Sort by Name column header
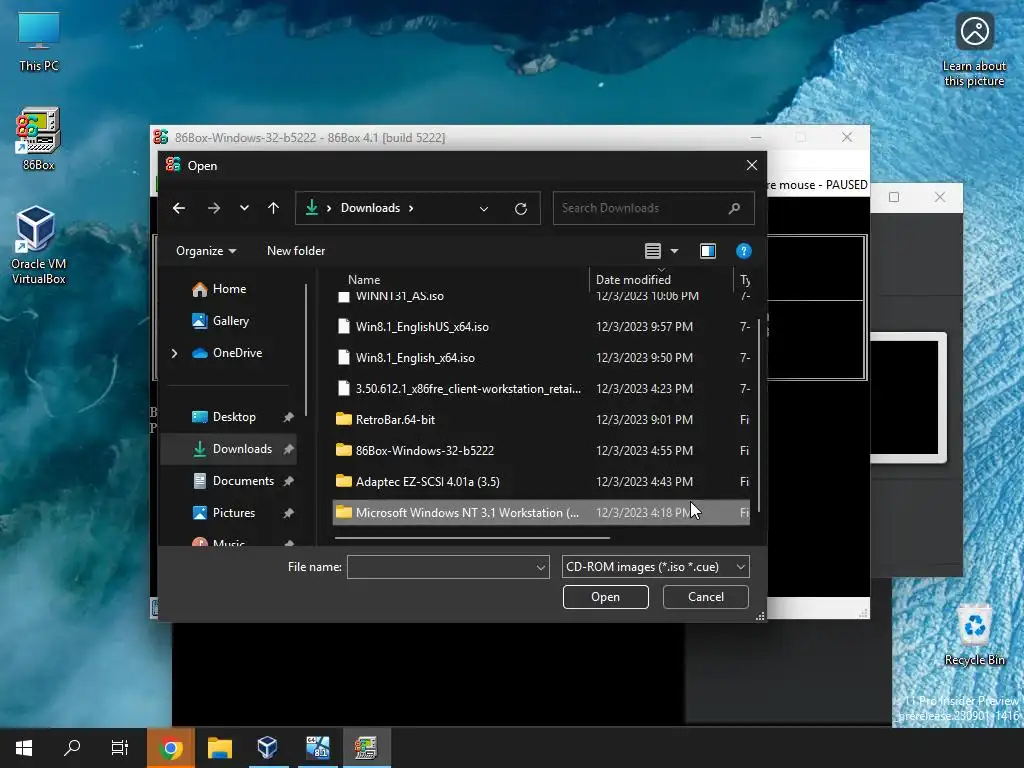This screenshot has height=768, width=1024. tap(364, 280)
